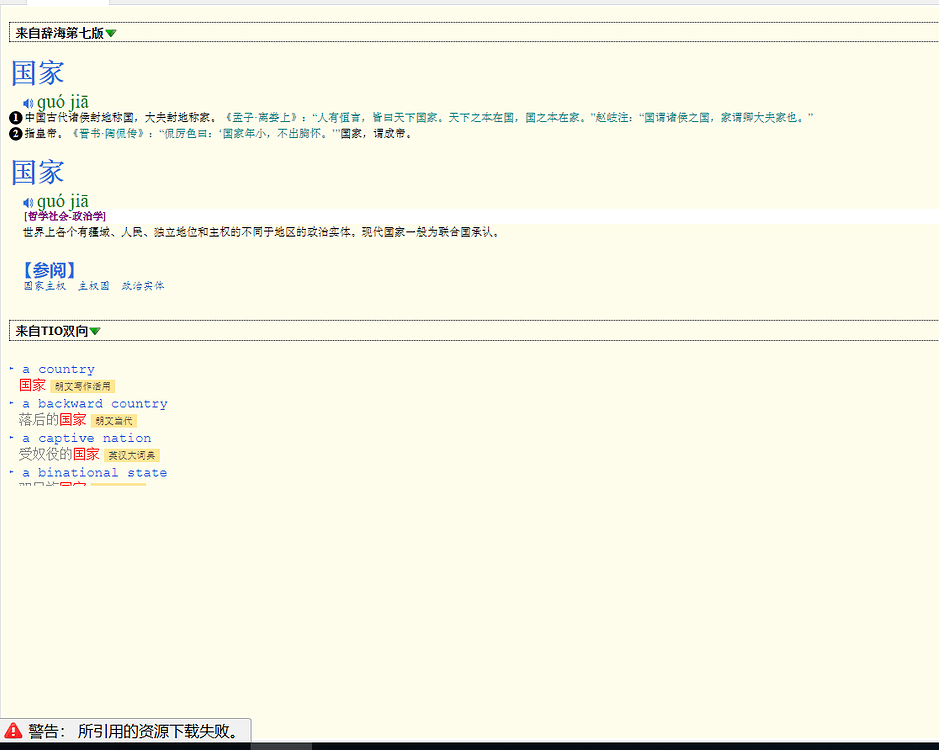Click the sense number 2 bullet
The image size is (939, 750).
(16, 134)
